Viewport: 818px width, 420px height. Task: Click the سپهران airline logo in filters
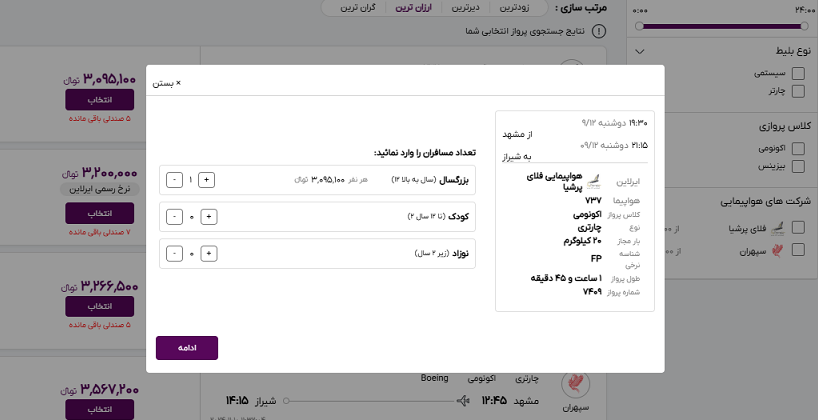(778, 251)
